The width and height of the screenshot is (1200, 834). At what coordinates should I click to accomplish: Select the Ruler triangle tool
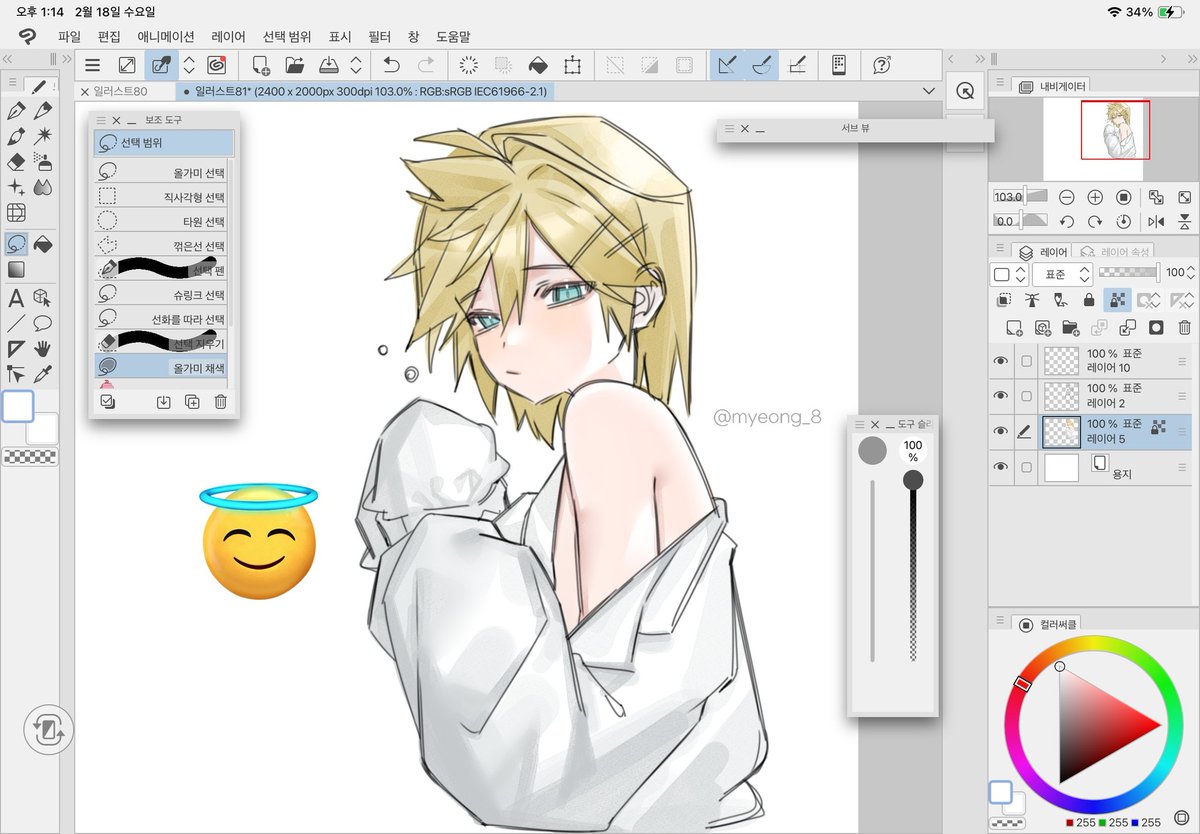click(x=16, y=348)
